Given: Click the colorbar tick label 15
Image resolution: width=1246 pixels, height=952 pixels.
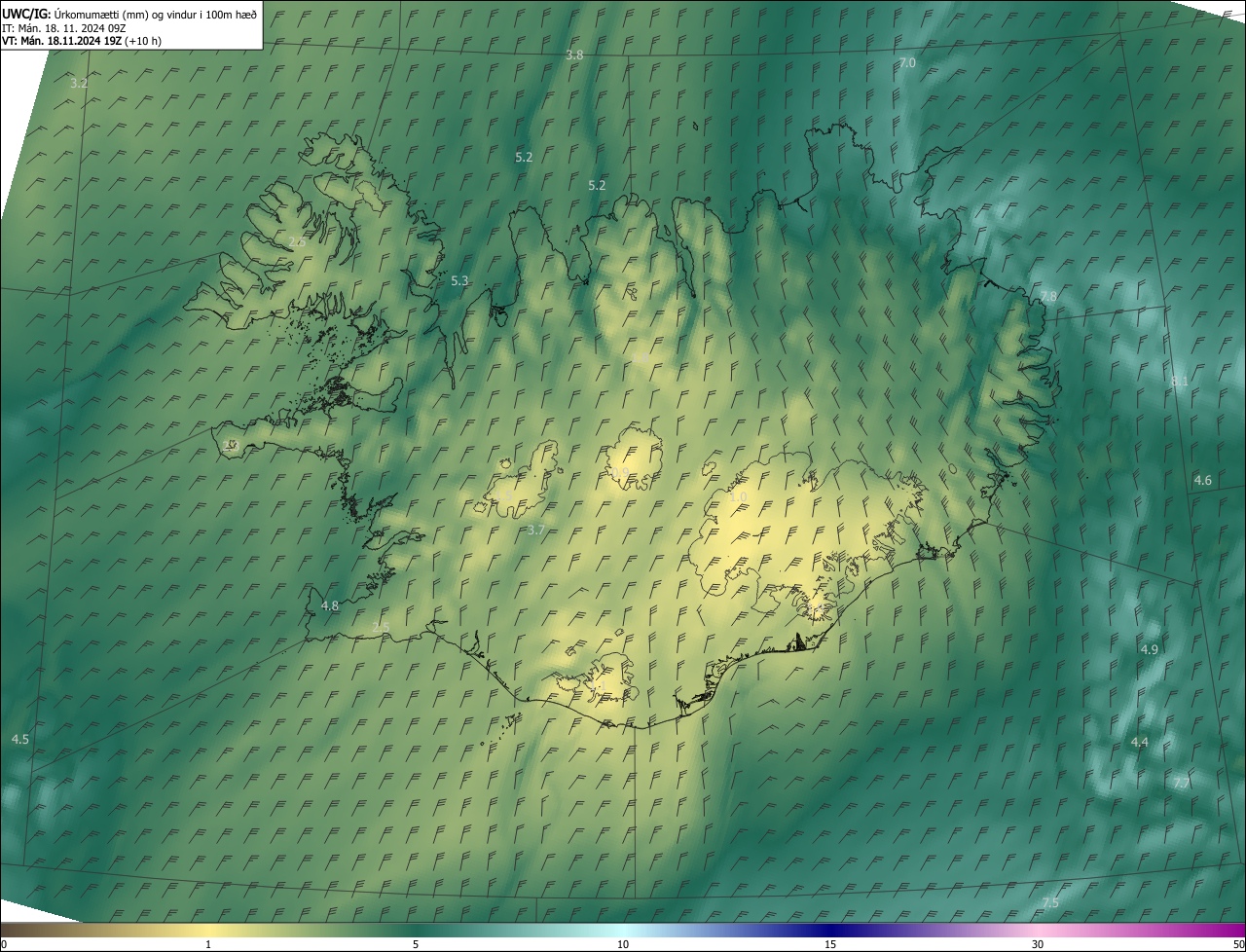Looking at the screenshot, I should coord(830,944).
